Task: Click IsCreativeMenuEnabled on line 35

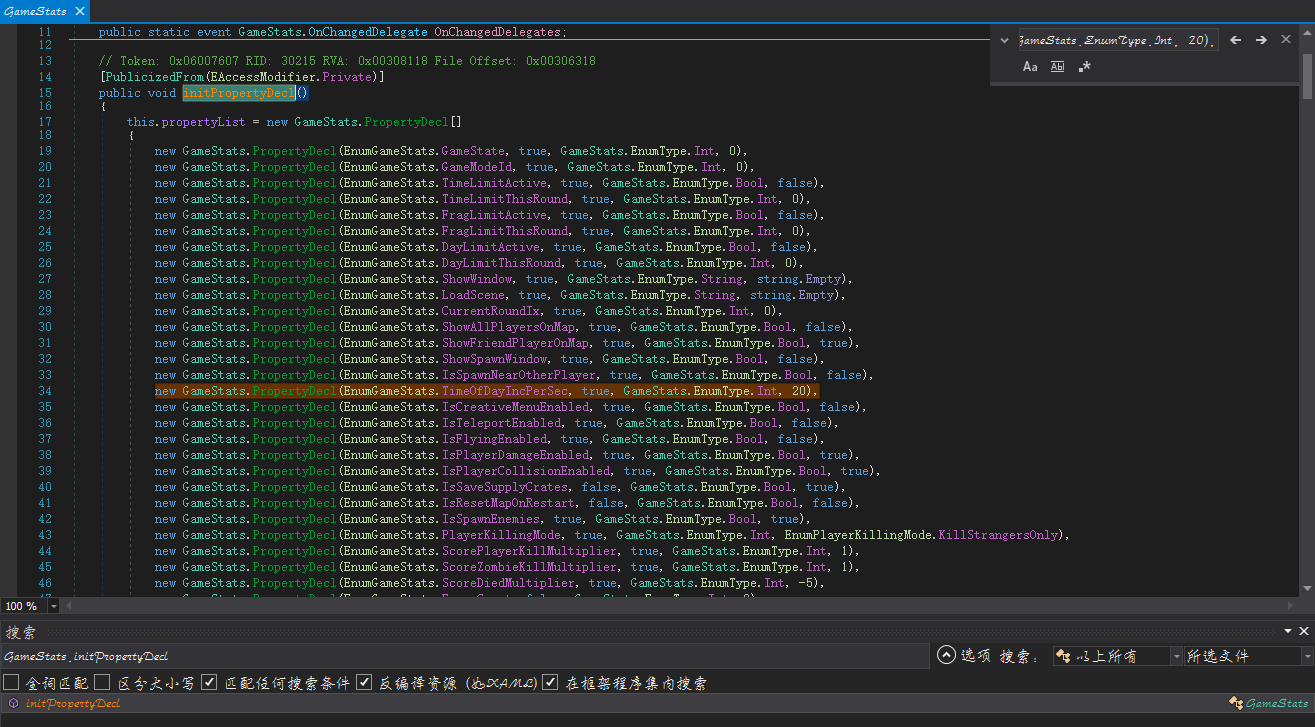Action: click(x=515, y=406)
